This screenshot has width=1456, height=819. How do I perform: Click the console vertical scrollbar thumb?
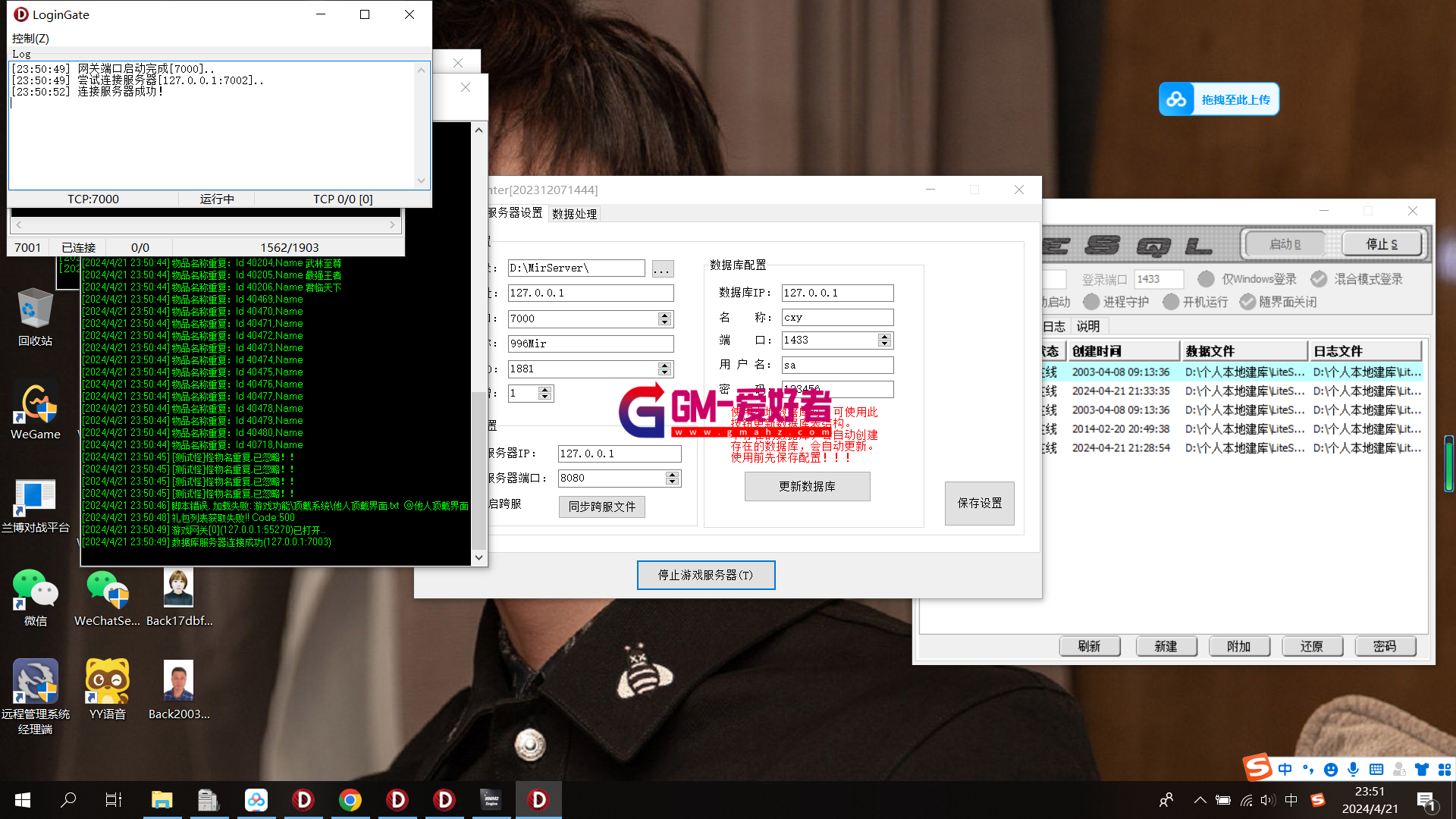479,469
